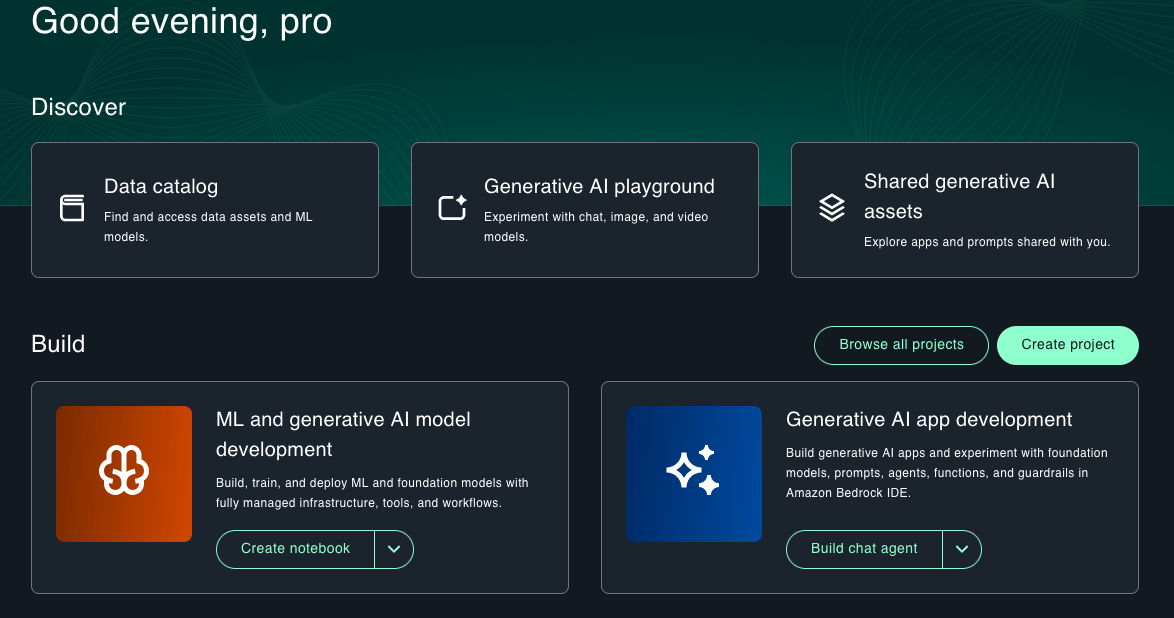The width and height of the screenshot is (1174, 618).
Task: Open the Generative AI playground card title
Action: [599, 187]
